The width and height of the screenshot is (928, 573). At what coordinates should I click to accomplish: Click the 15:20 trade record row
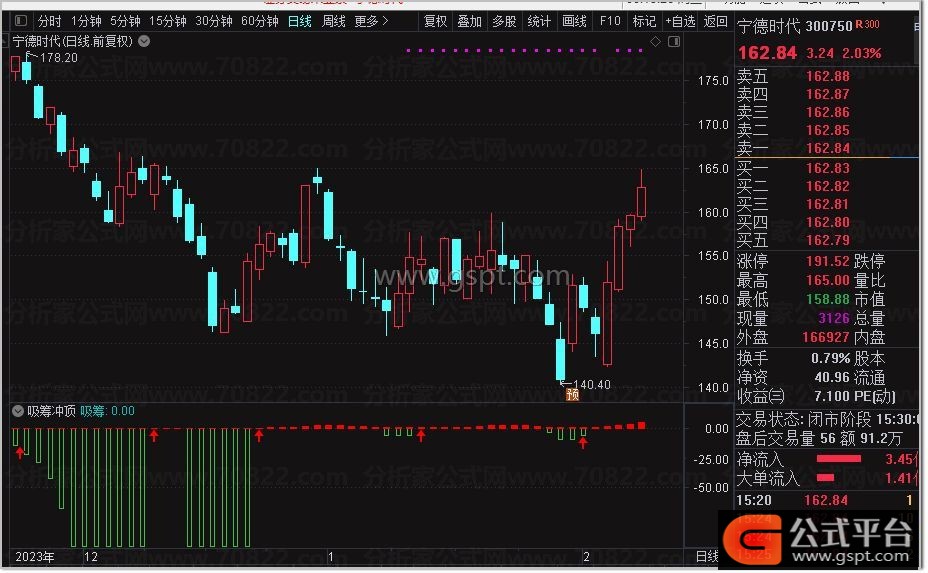click(824, 501)
